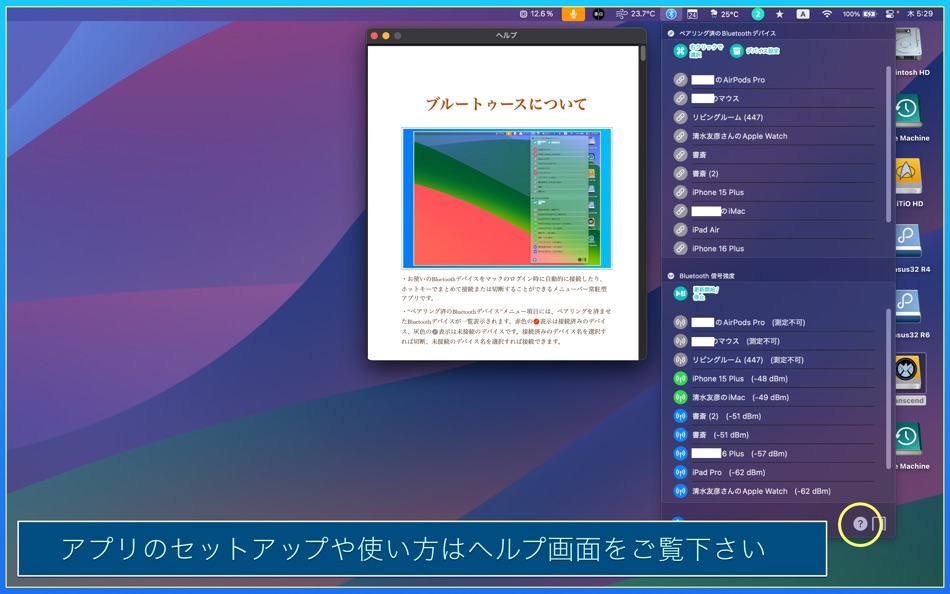Open the help question mark icon
The height and width of the screenshot is (594, 950).
(x=860, y=524)
